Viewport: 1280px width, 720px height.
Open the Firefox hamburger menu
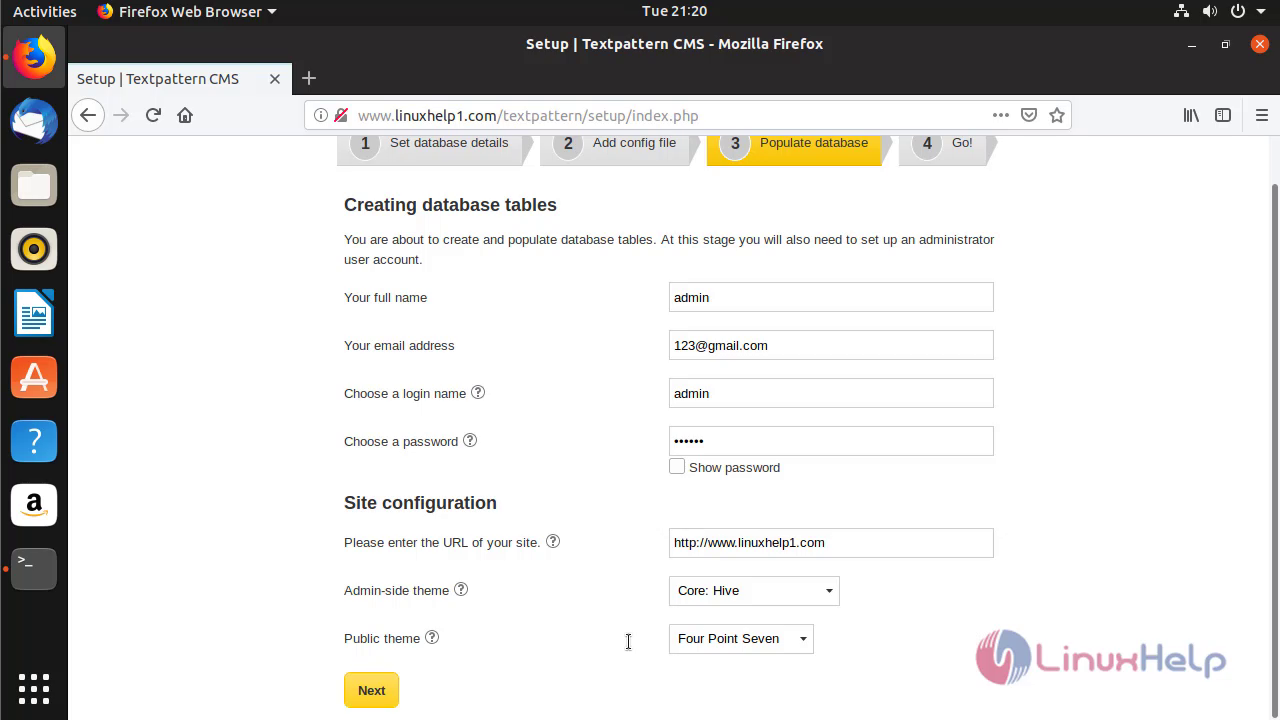coord(1261,115)
